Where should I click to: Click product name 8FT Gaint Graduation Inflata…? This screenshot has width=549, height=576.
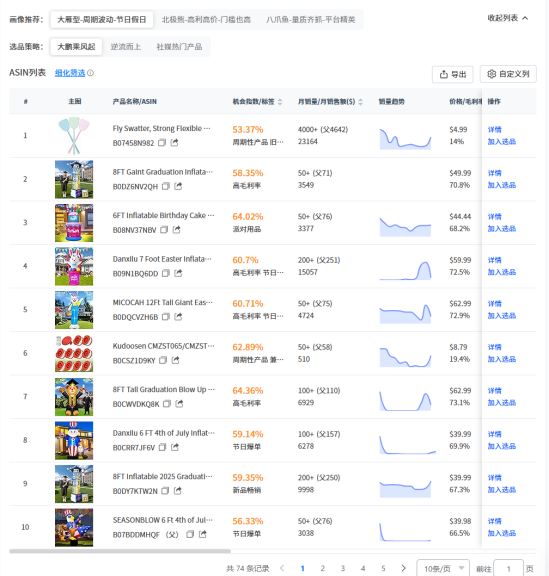click(162, 172)
